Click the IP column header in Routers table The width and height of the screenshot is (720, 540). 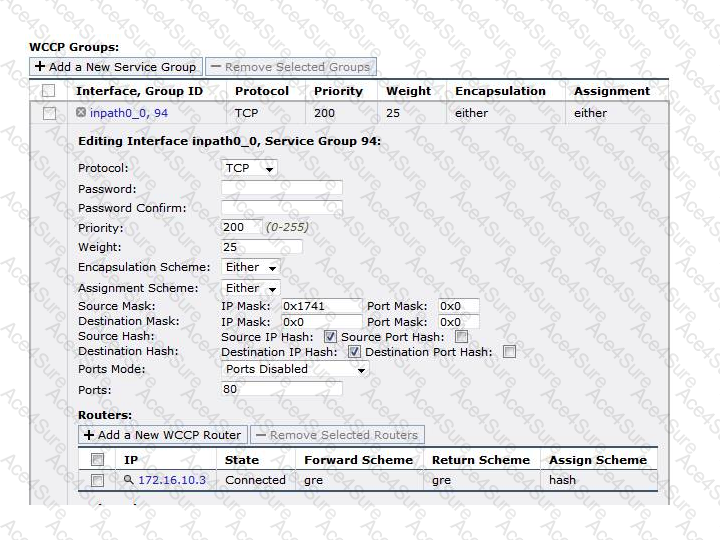point(131,460)
